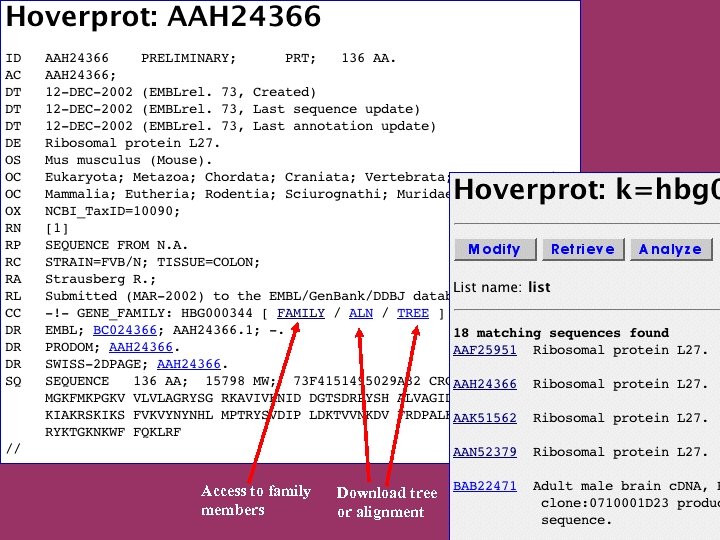The height and width of the screenshot is (540, 720).
Task: Open the ALN alignment link
Action: [x=361, y=313]
